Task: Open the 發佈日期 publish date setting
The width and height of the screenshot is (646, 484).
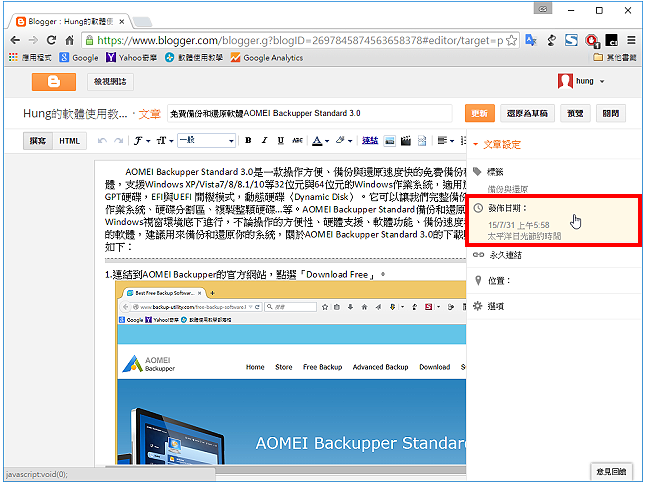Action: [554, 222]
